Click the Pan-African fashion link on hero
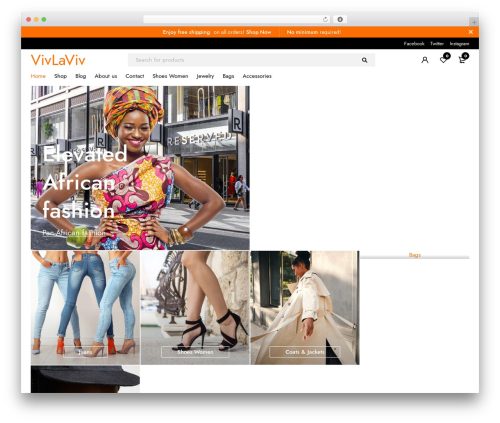500x423 pixels. (74, 233)
